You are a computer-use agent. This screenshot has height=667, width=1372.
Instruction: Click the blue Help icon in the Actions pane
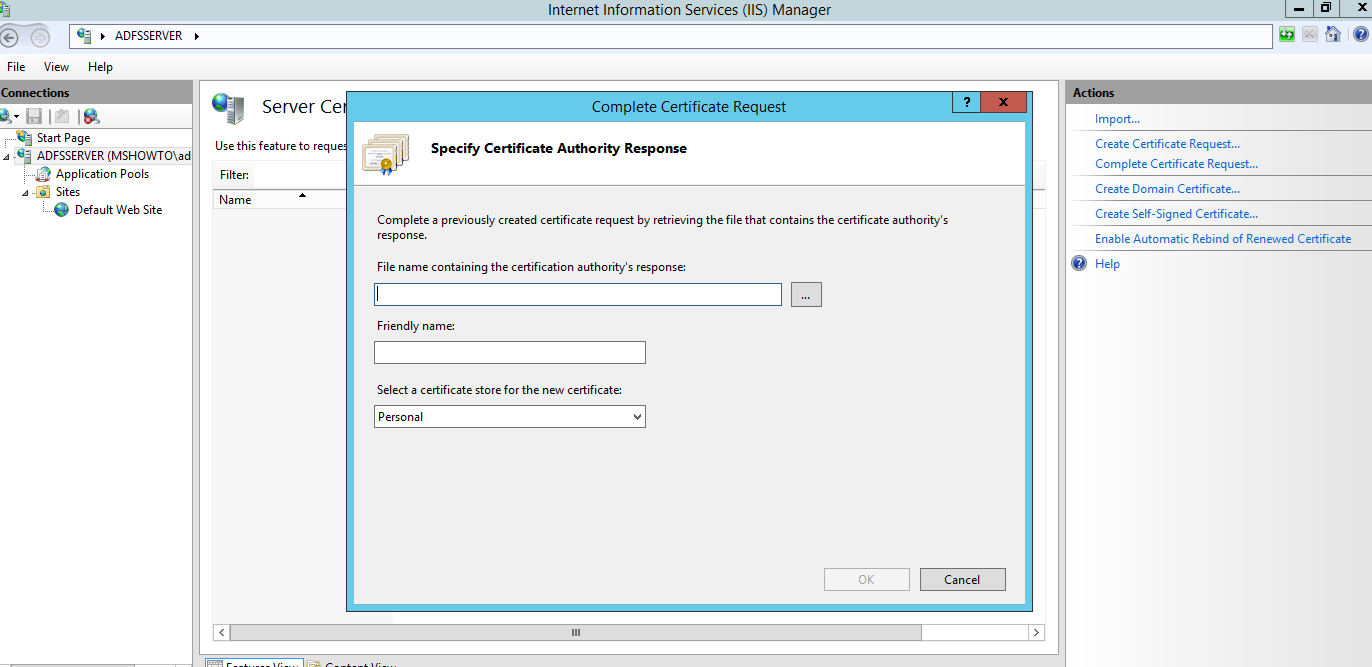[1079, 264]
